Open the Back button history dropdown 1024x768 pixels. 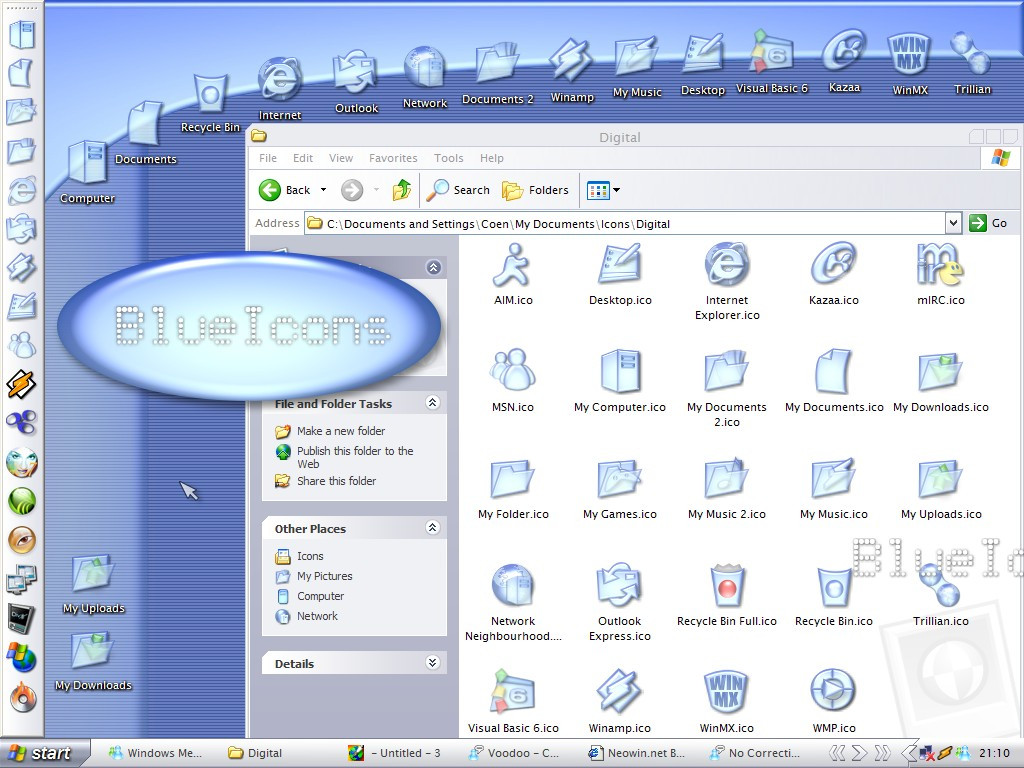[x=323, y=190]
